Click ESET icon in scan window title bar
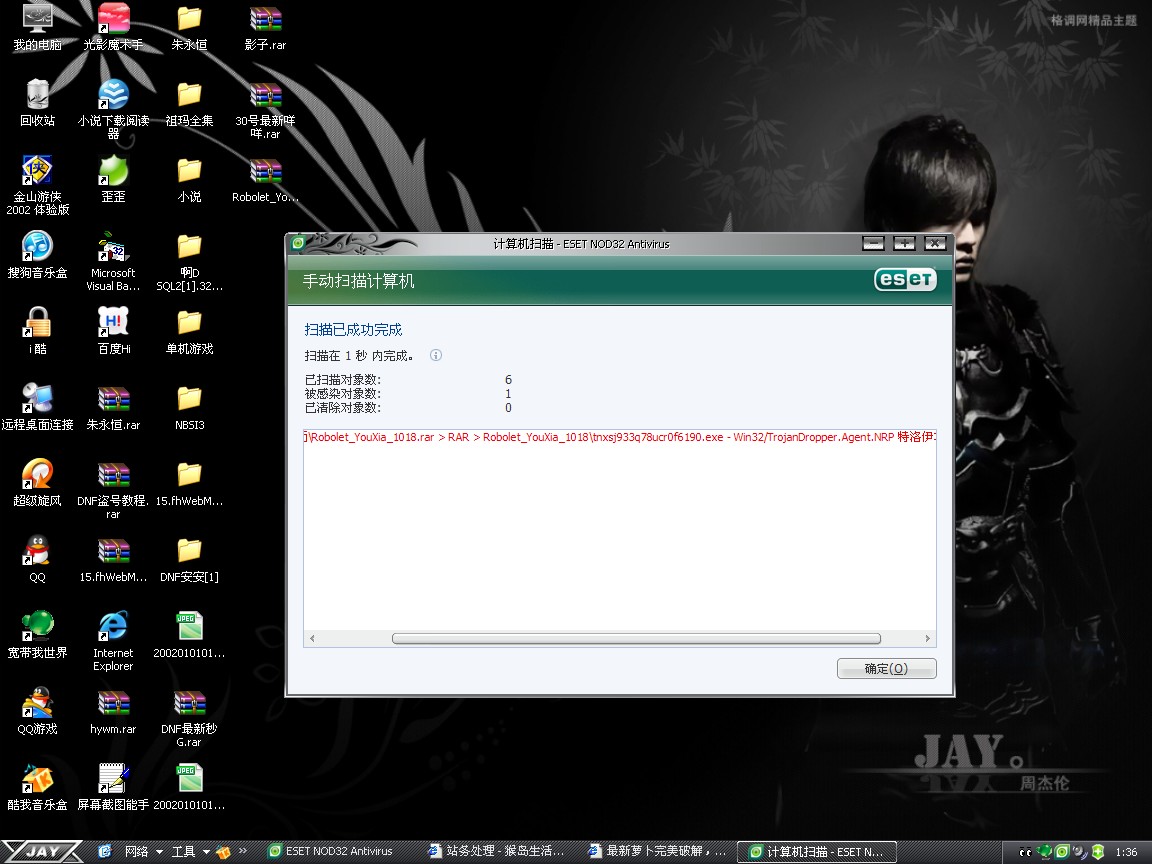This screenshot has width=1152, height=864. pyautogui.click(x=298, y=243)
